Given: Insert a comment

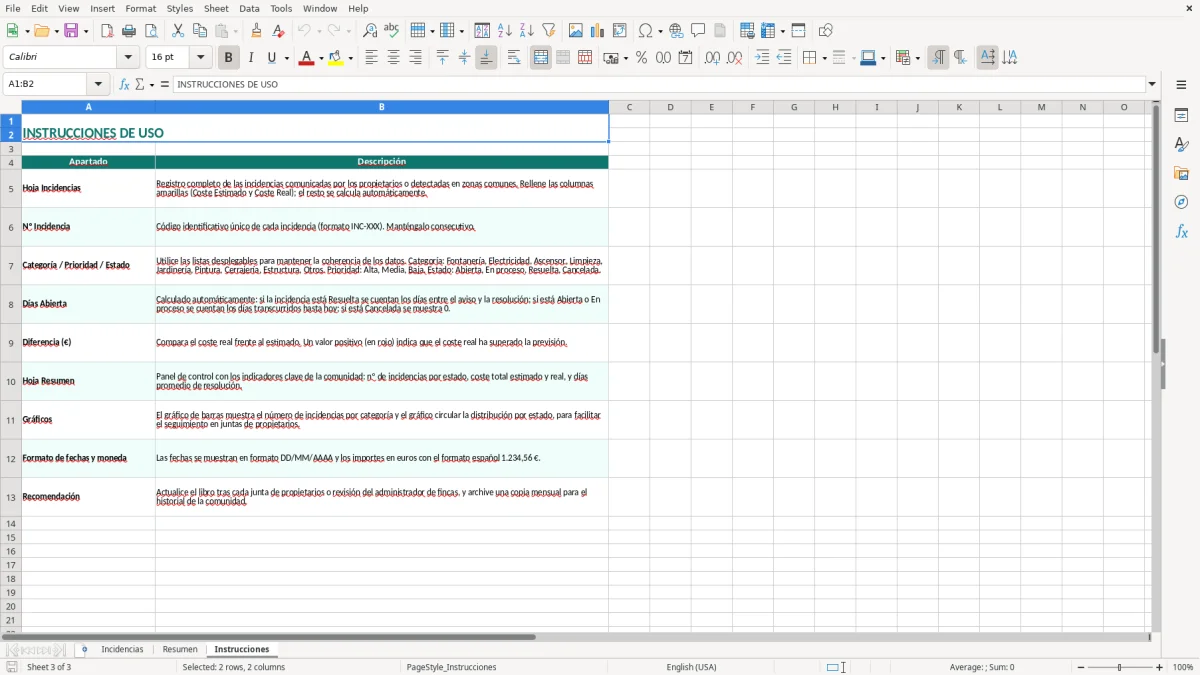Looking at the screenshot, I should click(698, 31).
